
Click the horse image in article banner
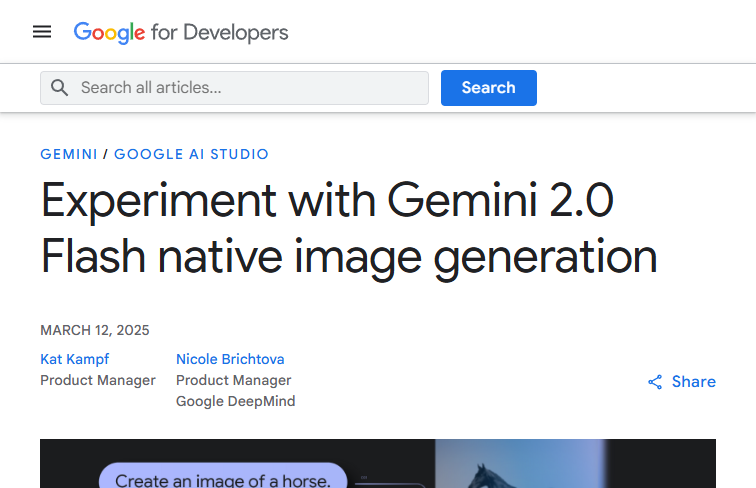pyautogui.click(x=520, y=463)
